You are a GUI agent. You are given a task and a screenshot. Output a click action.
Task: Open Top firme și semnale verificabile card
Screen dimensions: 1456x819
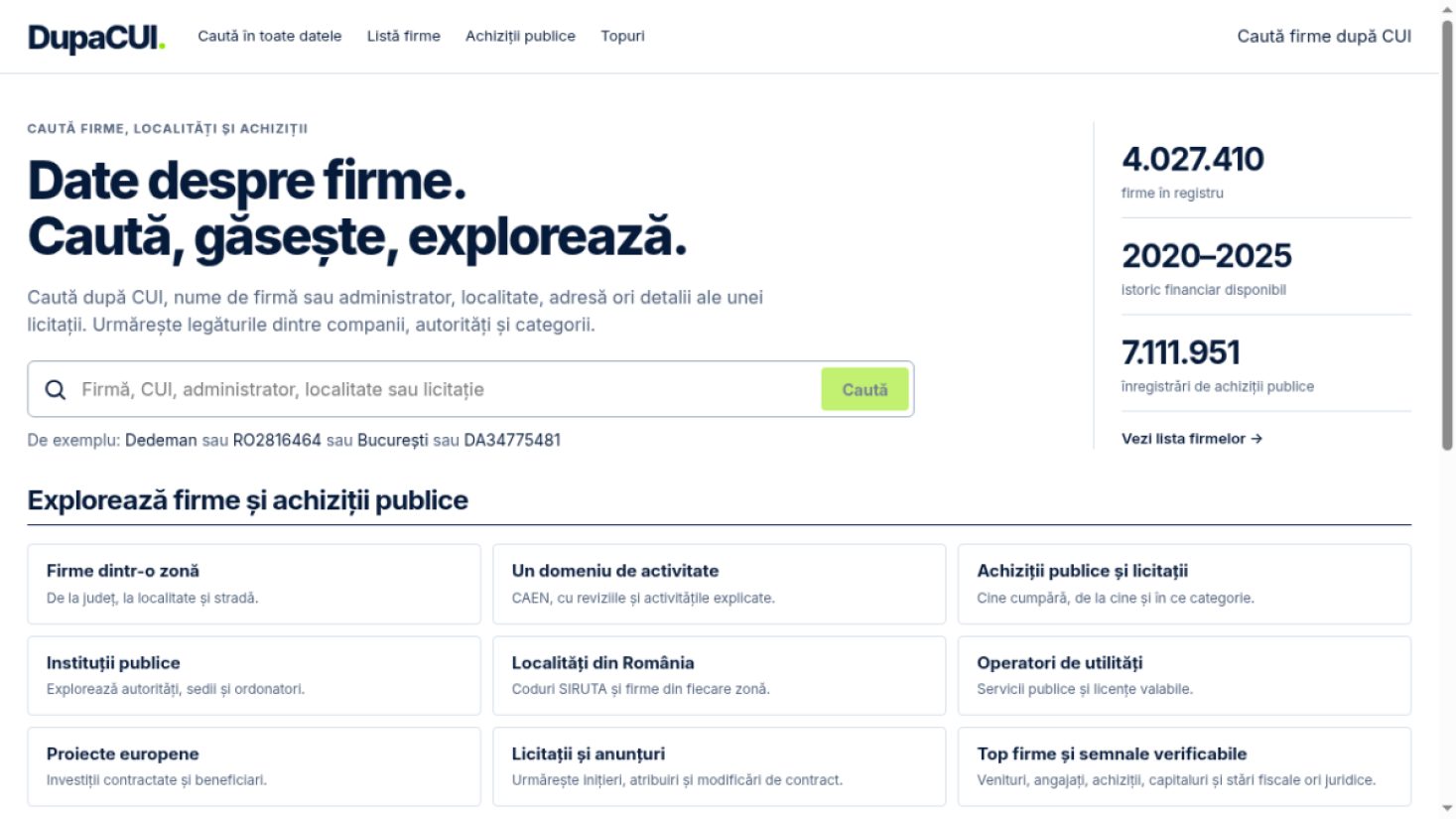coord(1184,766)
